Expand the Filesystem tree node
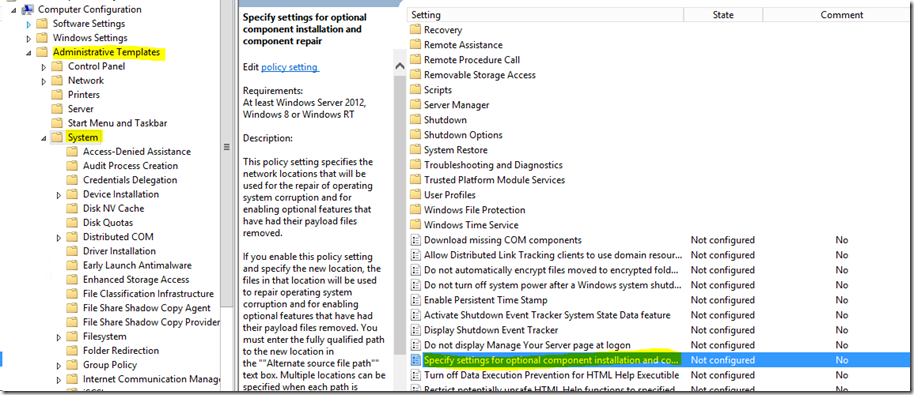 click(59, 337)
